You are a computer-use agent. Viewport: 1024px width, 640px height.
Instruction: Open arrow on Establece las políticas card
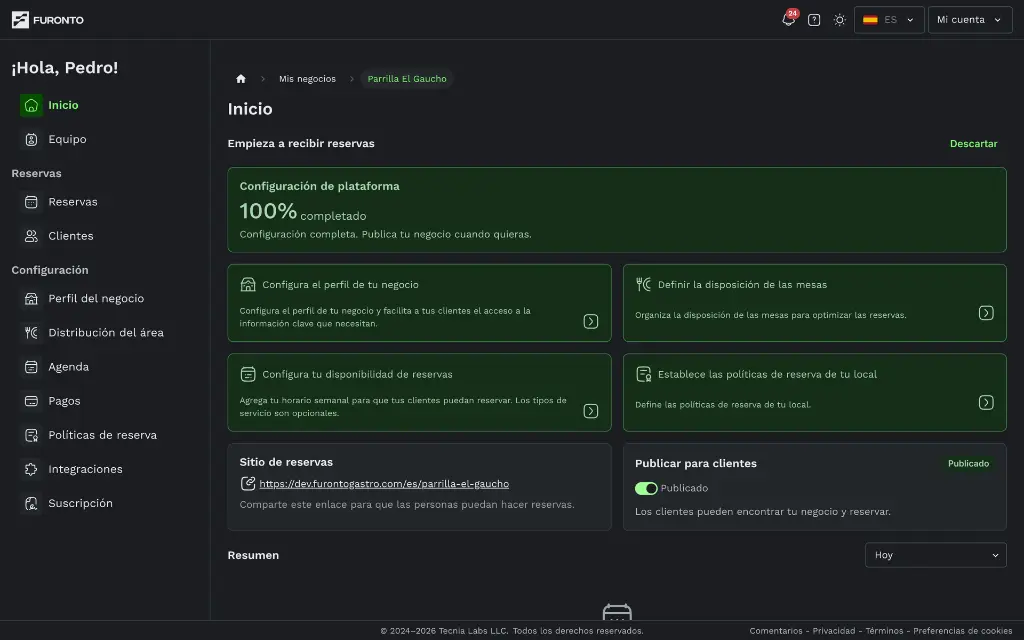986,402
